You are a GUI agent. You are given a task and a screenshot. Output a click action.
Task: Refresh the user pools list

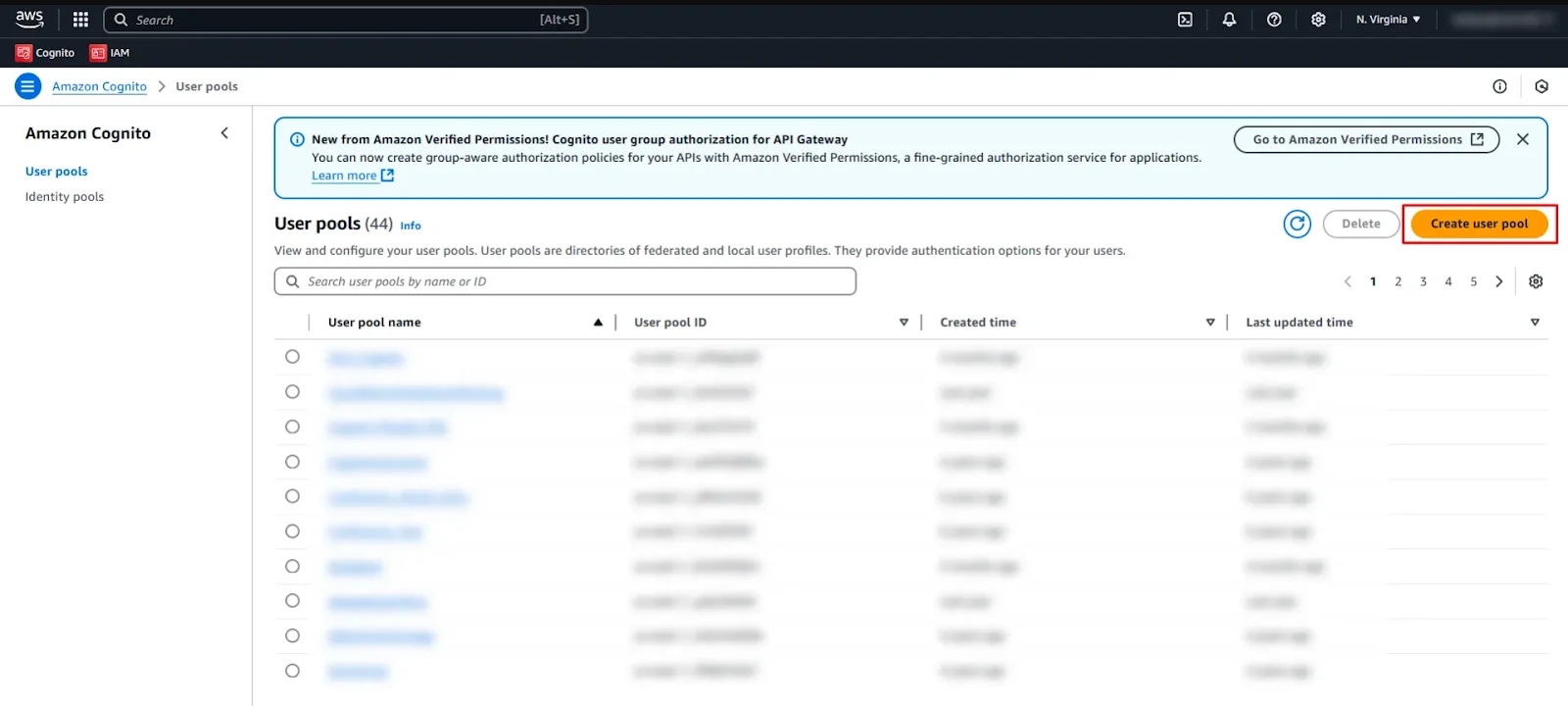click(x=1298, y=224)
